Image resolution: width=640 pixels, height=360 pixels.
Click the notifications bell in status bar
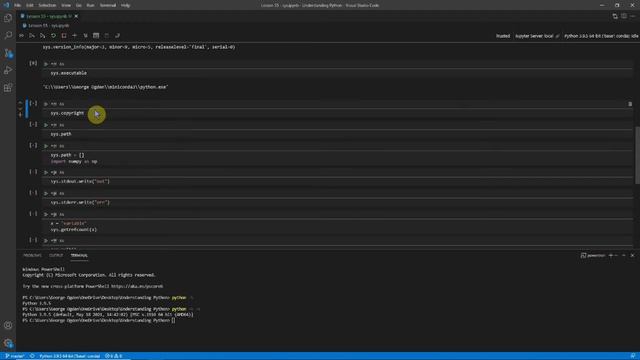(633, 356)
